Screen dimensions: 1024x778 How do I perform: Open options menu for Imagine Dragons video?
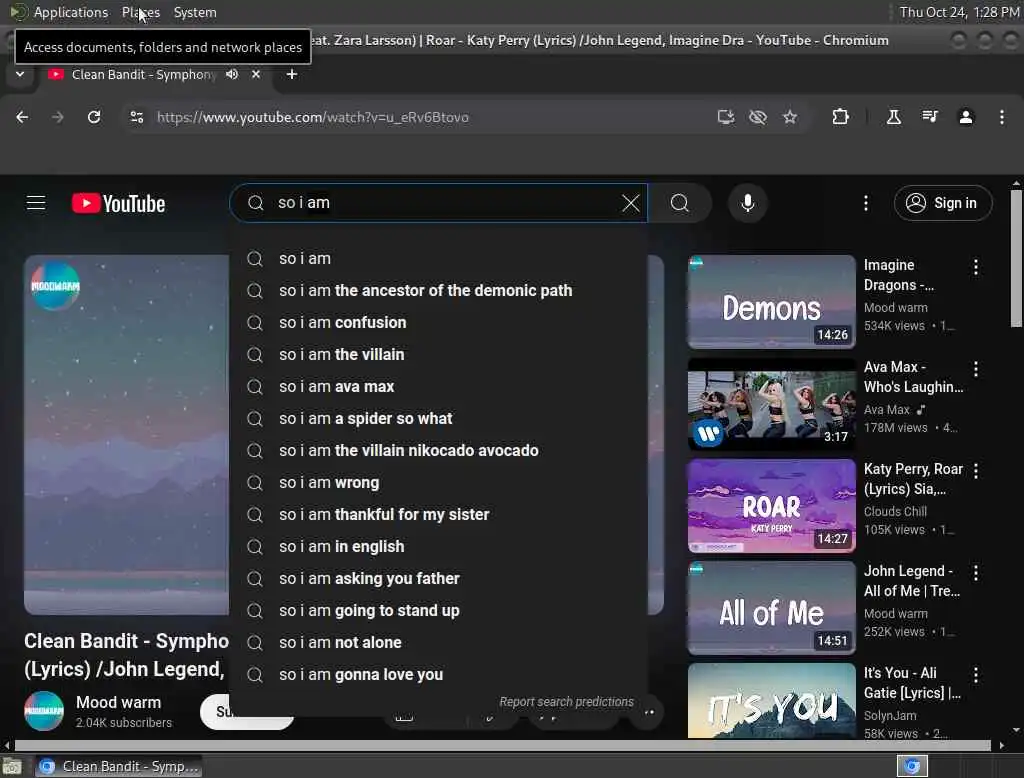click(x=976, y=267)
